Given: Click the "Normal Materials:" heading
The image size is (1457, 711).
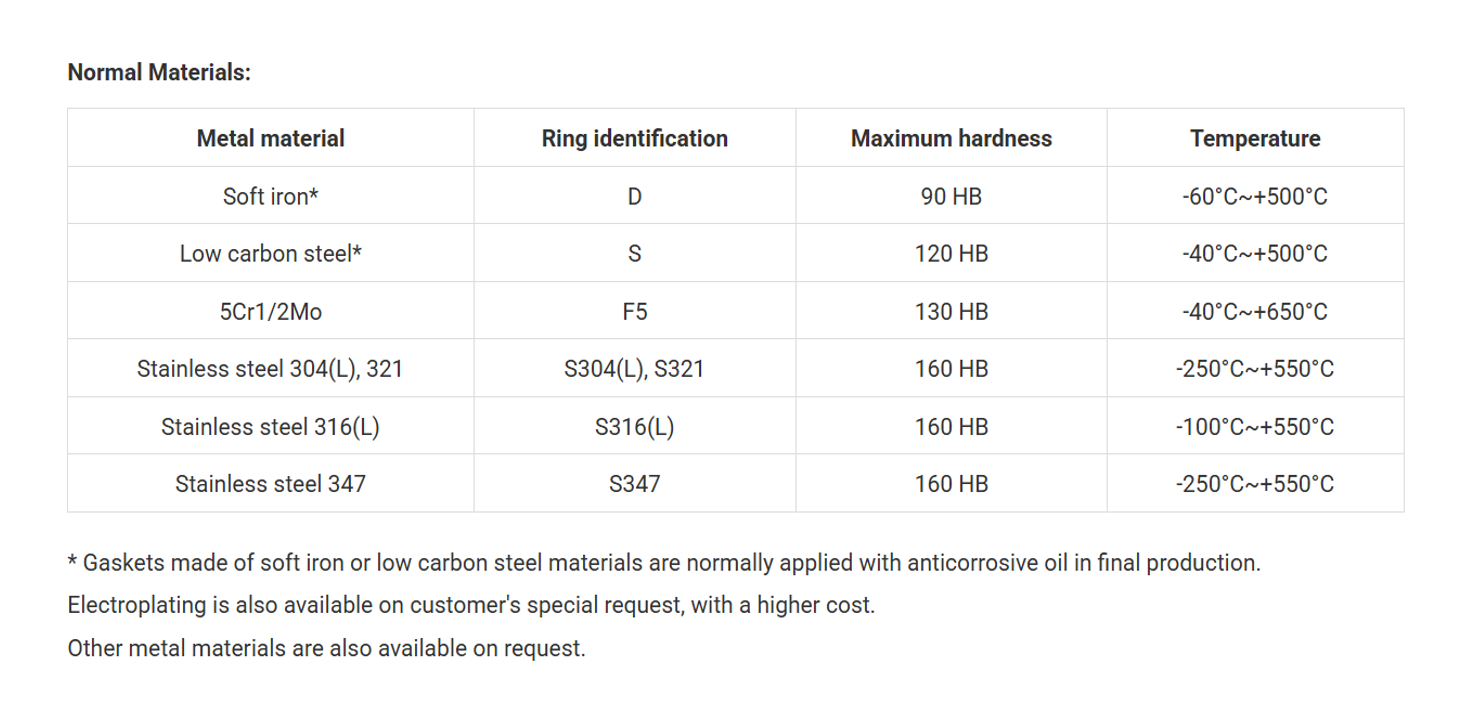Looking at the screenshot, I should (x=159, y=73).
